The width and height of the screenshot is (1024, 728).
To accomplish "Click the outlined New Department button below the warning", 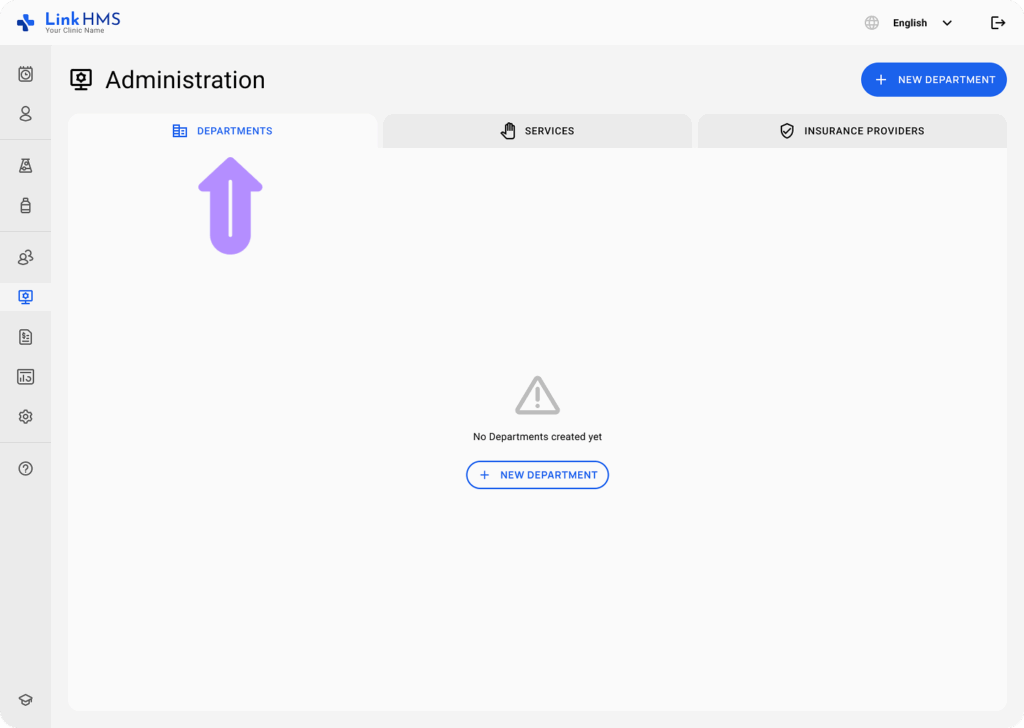I will [537, 475].
